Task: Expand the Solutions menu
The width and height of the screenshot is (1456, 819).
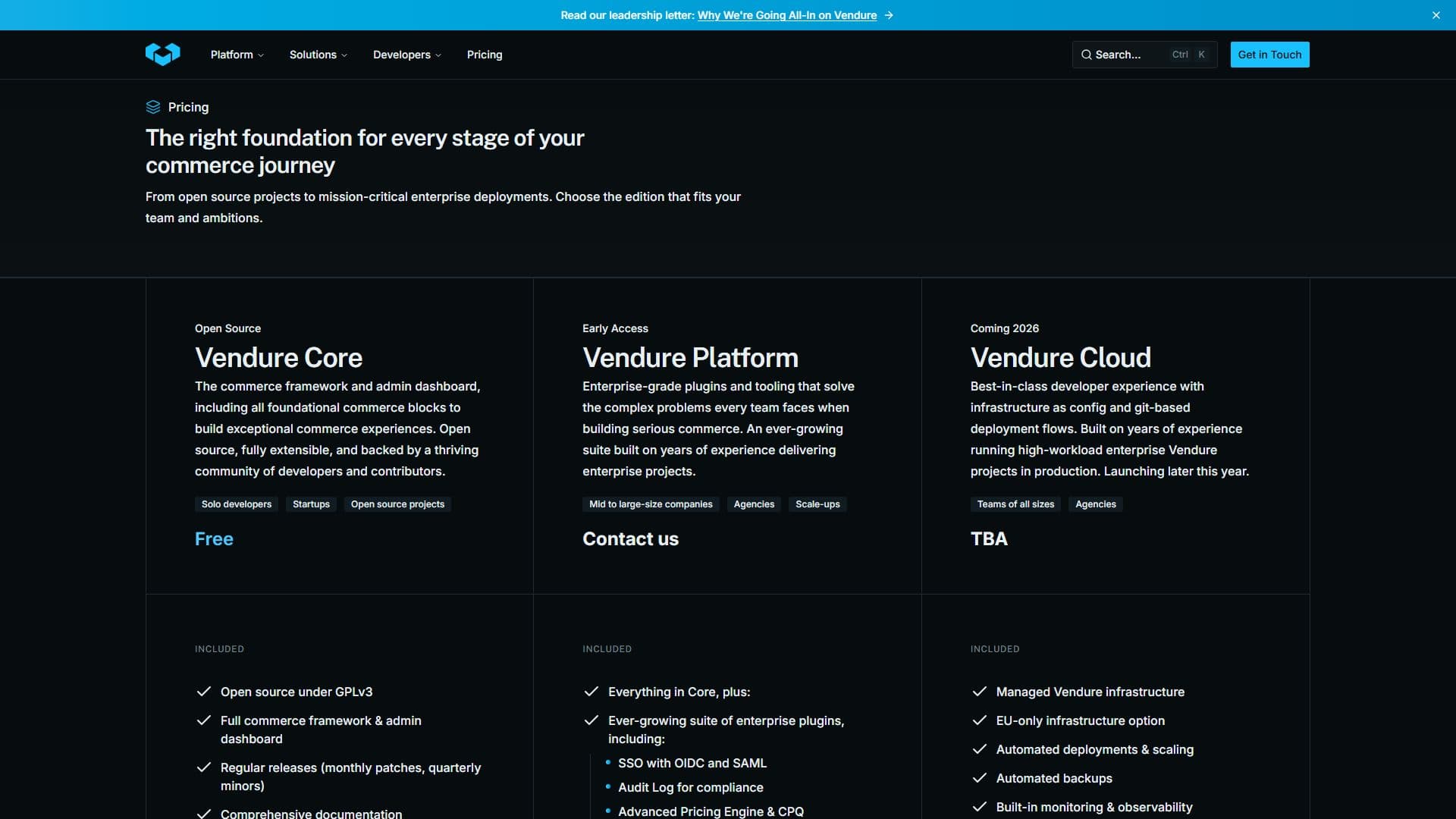Action: click(x=318, y=55)
